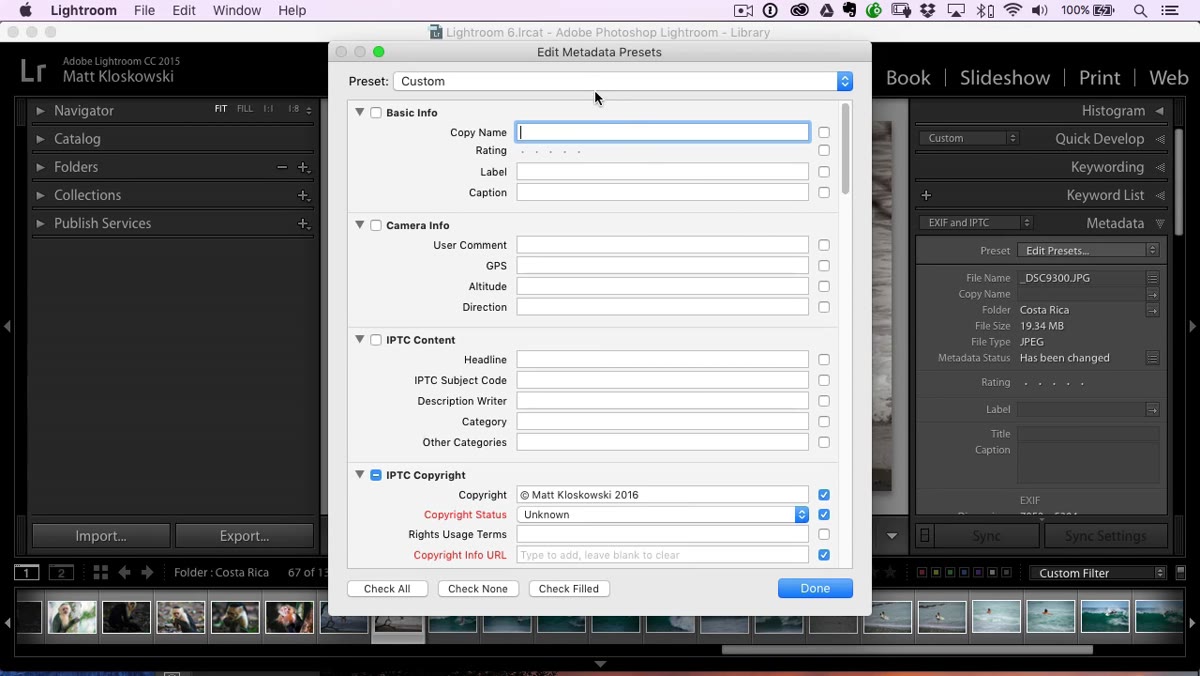
Task: Click arrow icon beside Copy Name in Metadata panel
Action: point(1153,294)
